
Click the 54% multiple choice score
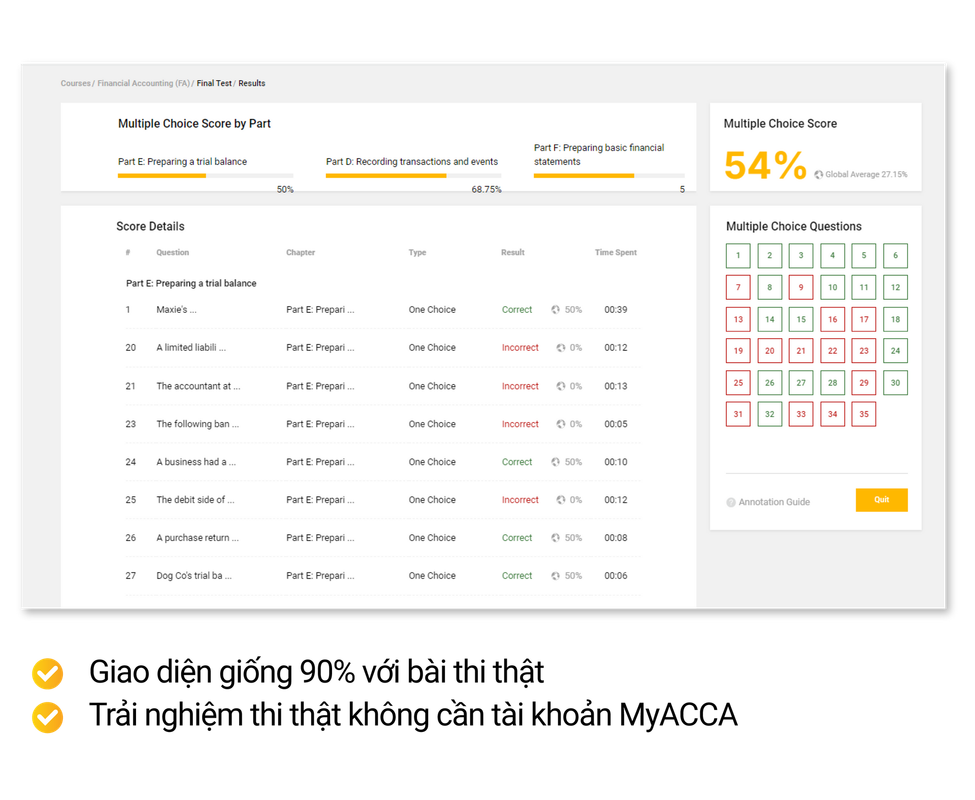point(765,166)
